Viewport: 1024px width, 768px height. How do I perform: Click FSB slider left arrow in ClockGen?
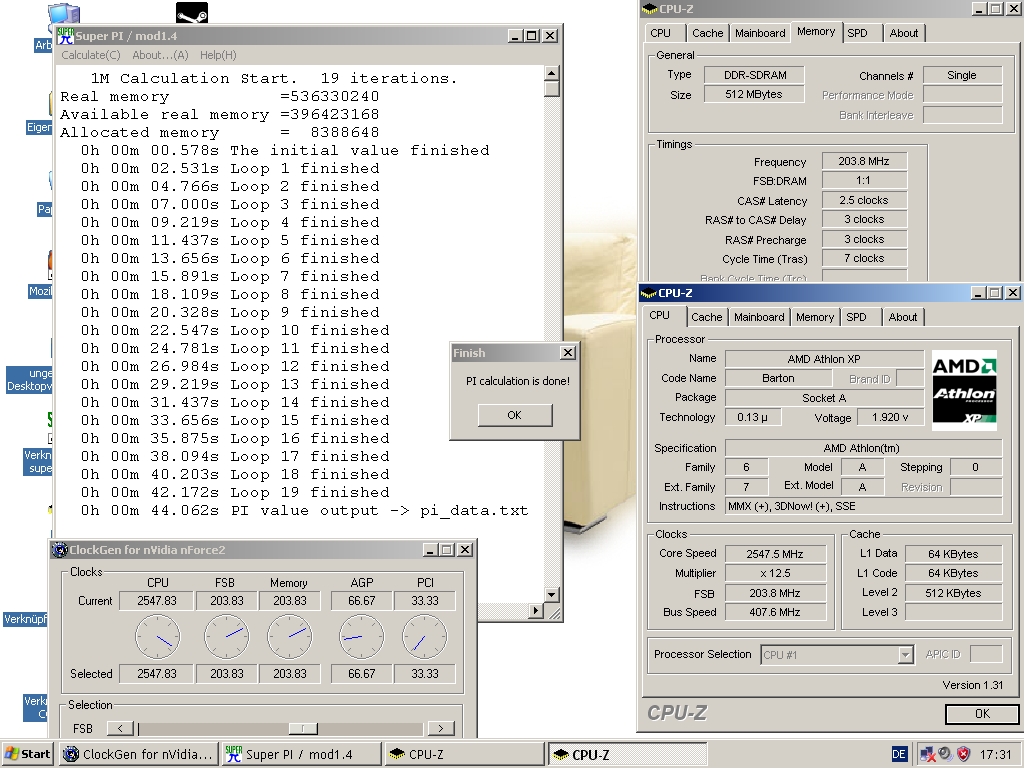point(120,728)
